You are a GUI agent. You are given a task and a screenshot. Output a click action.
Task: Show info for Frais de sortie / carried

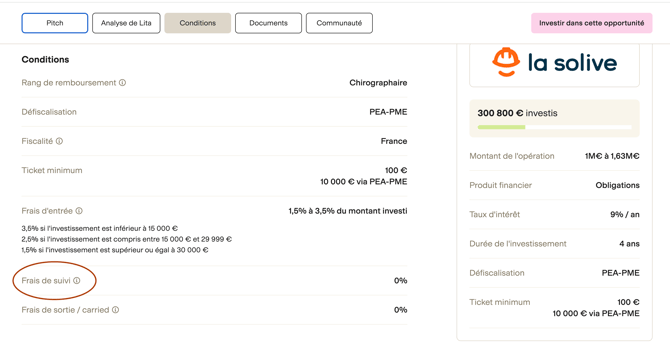[x=115, y=310]
